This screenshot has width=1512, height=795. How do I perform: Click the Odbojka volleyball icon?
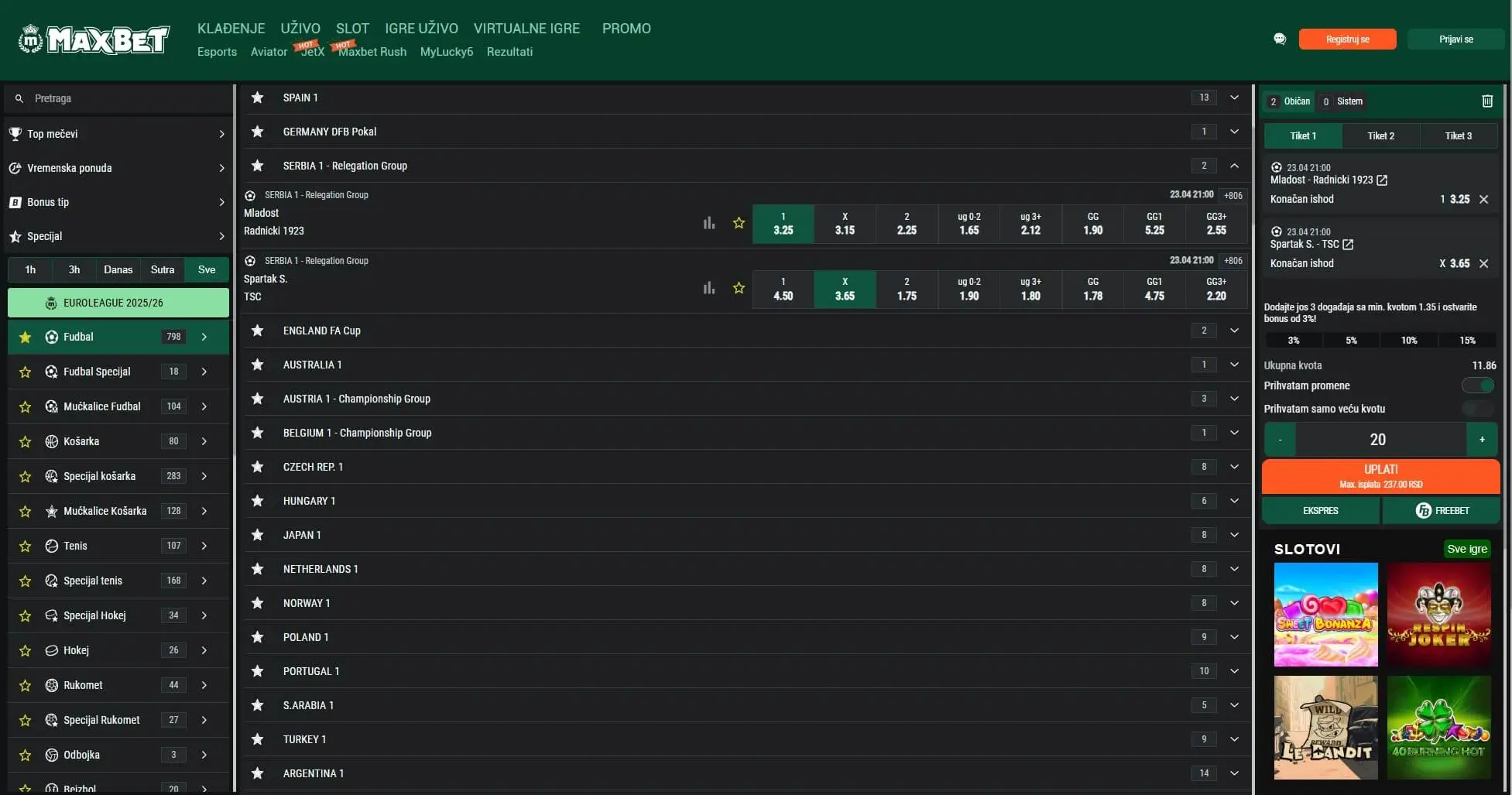coord(52,755)
